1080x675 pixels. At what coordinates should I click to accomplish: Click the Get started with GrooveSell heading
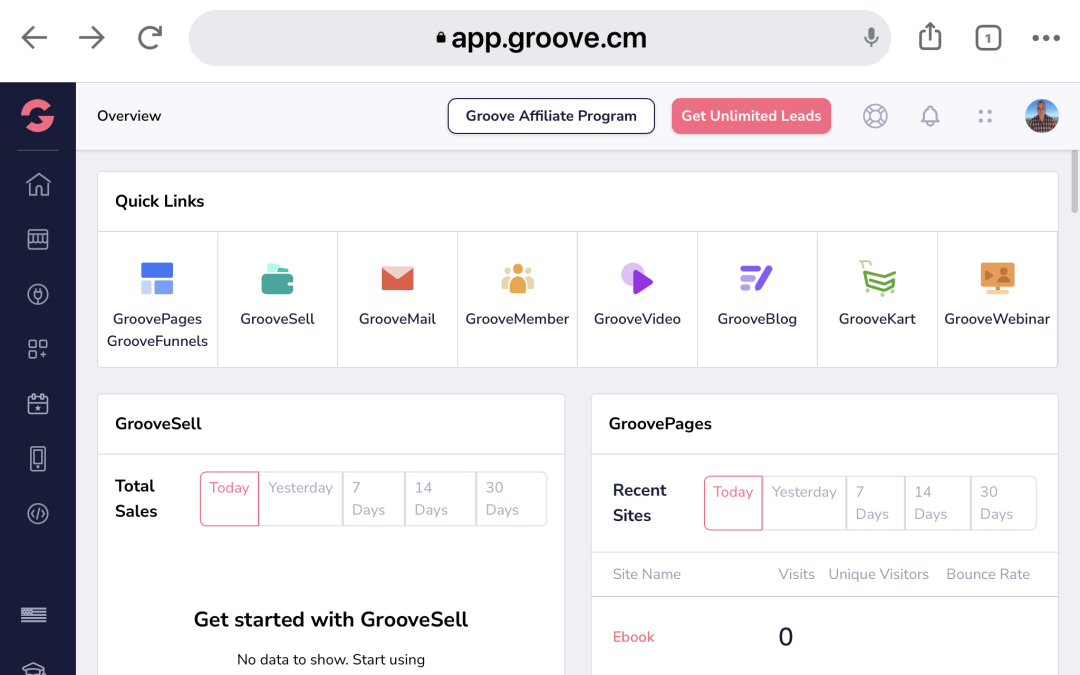331,619
